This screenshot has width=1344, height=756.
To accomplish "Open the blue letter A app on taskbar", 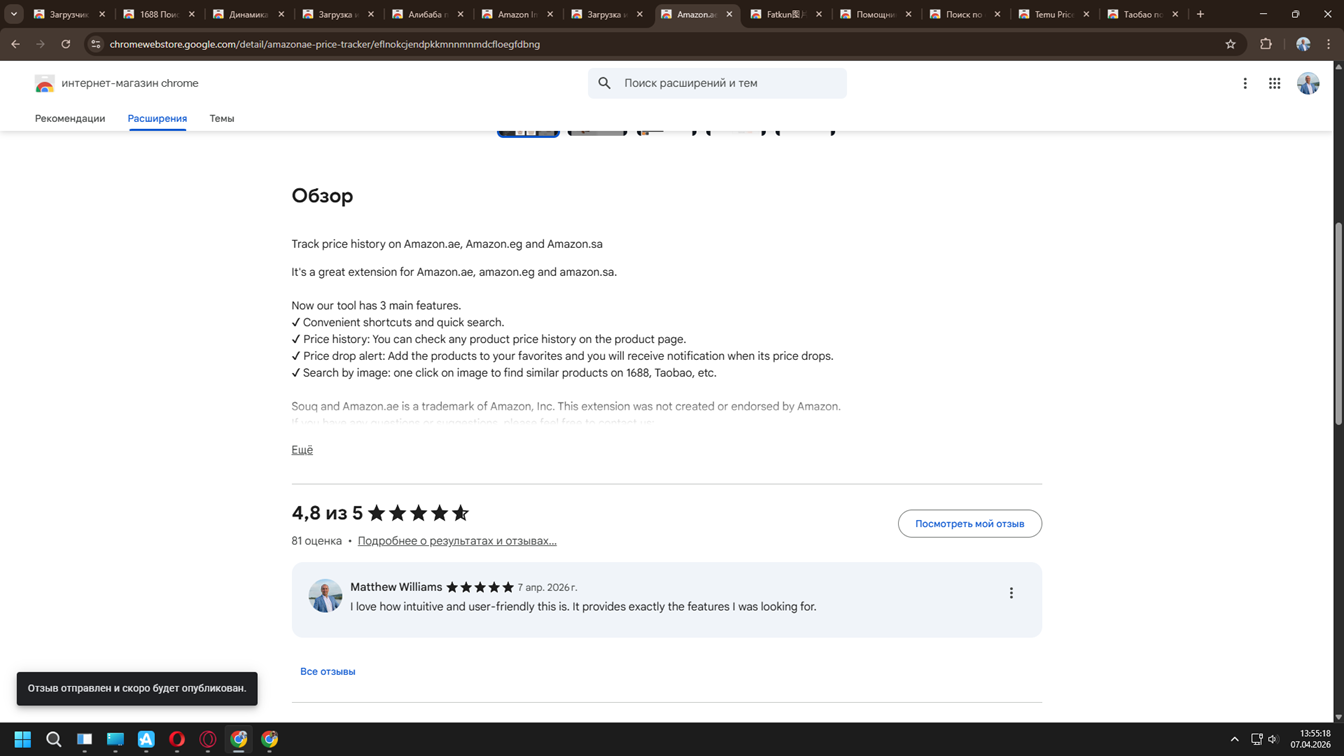I will [146, 739].
